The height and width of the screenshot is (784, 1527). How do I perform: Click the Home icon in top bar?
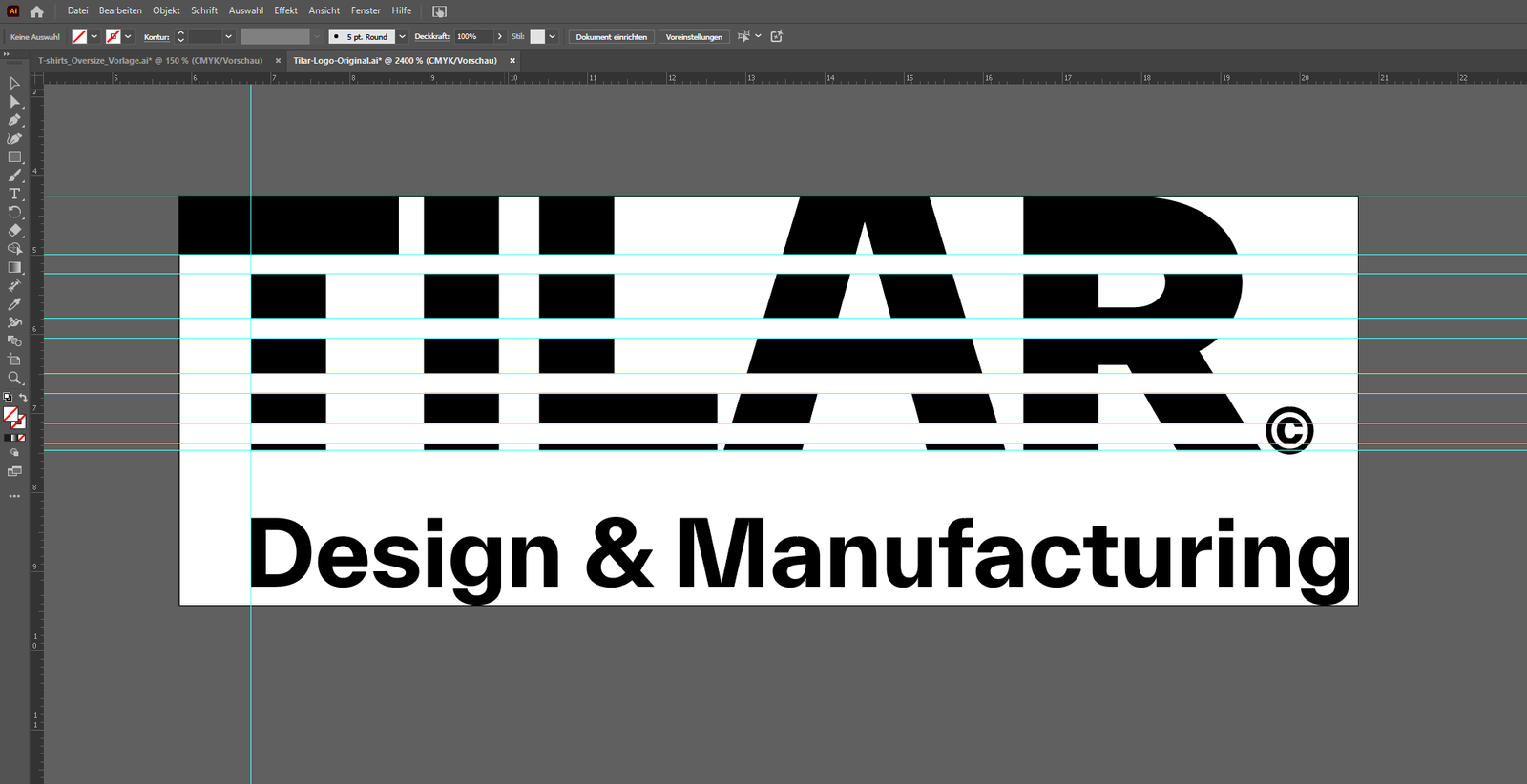pyautogui.click(x=36, y=11)
